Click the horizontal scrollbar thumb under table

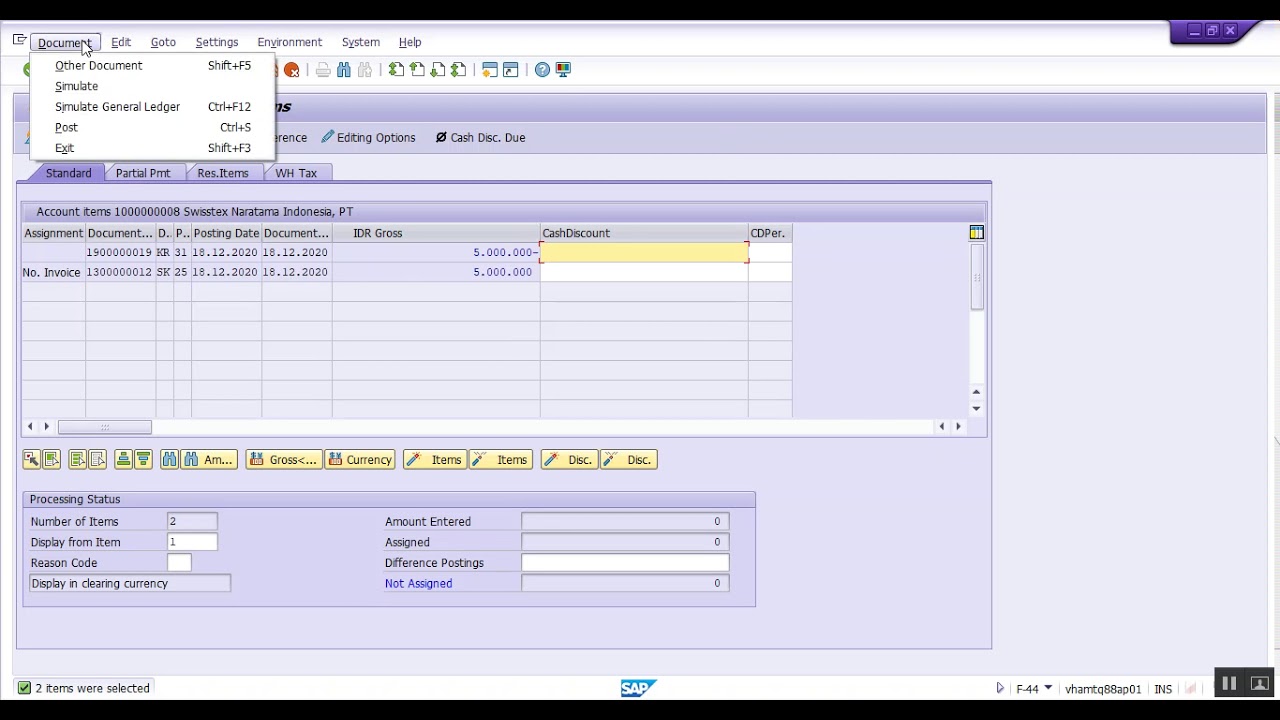click(x=105, y=427)
